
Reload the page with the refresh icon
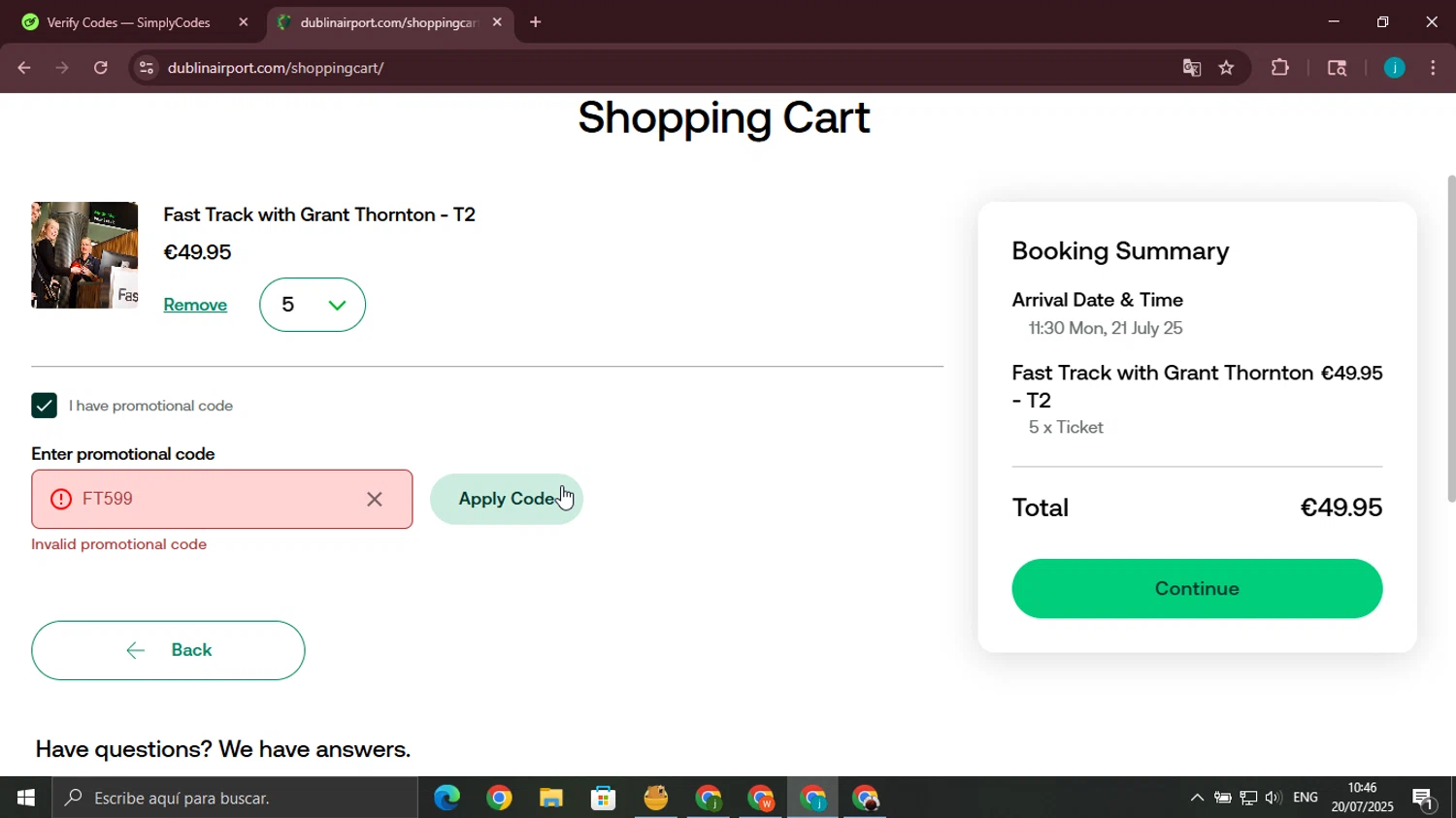pos(101,68)
